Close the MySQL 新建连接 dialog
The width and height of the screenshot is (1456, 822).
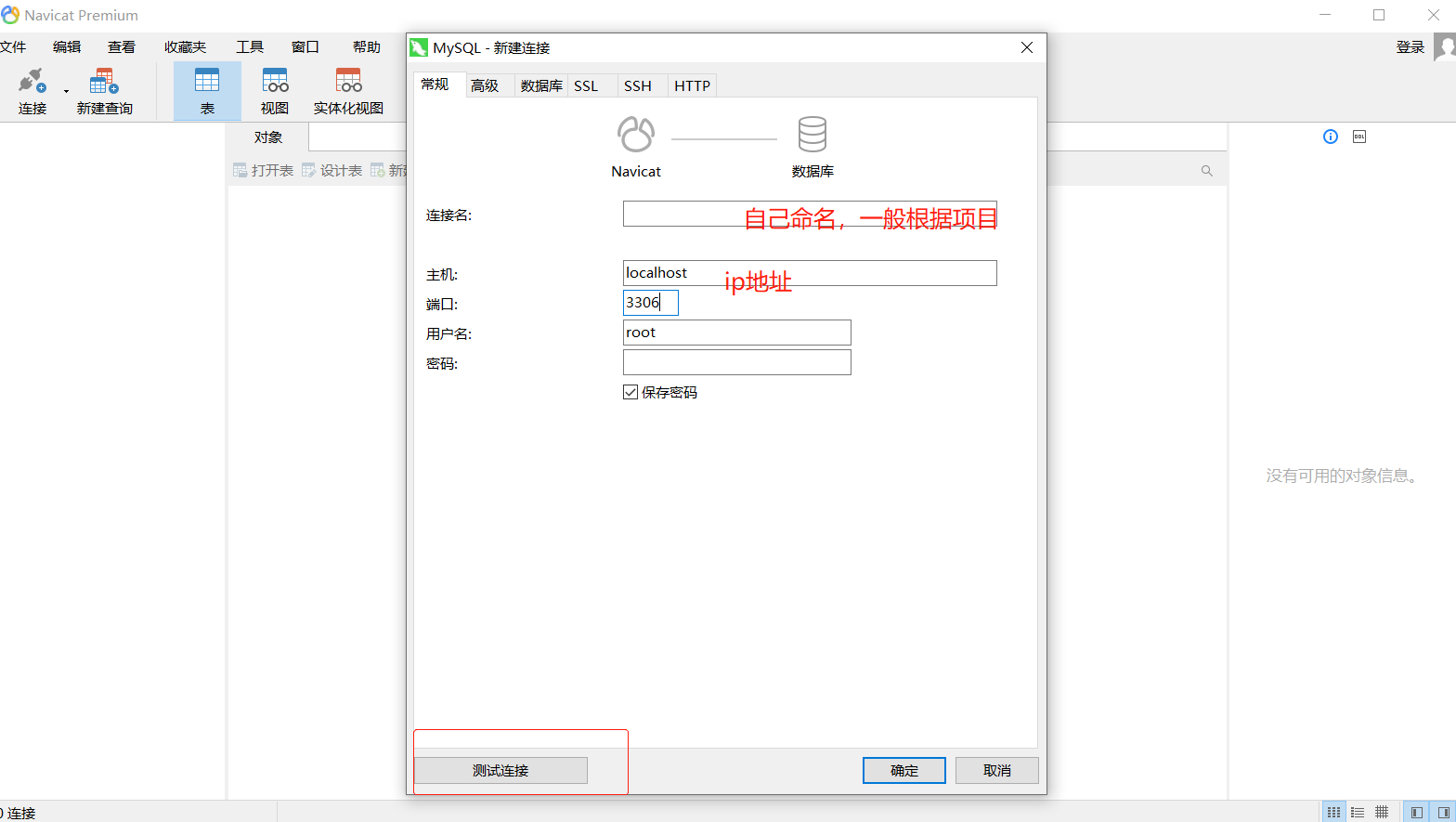(1027, 47)
